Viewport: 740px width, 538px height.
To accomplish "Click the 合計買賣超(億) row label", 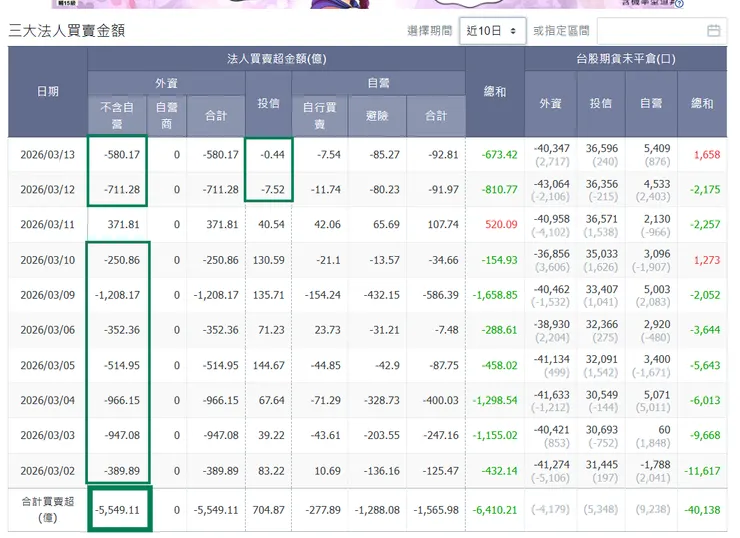I will tap(48, 510).
